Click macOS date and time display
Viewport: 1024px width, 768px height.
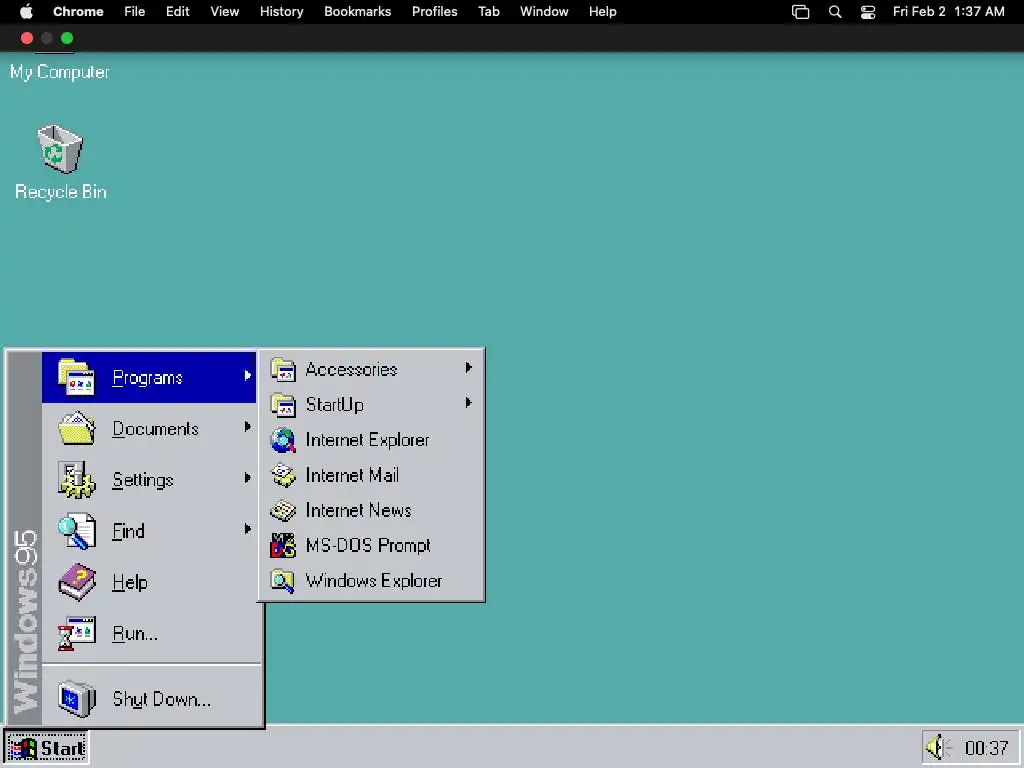pos(948,12)
